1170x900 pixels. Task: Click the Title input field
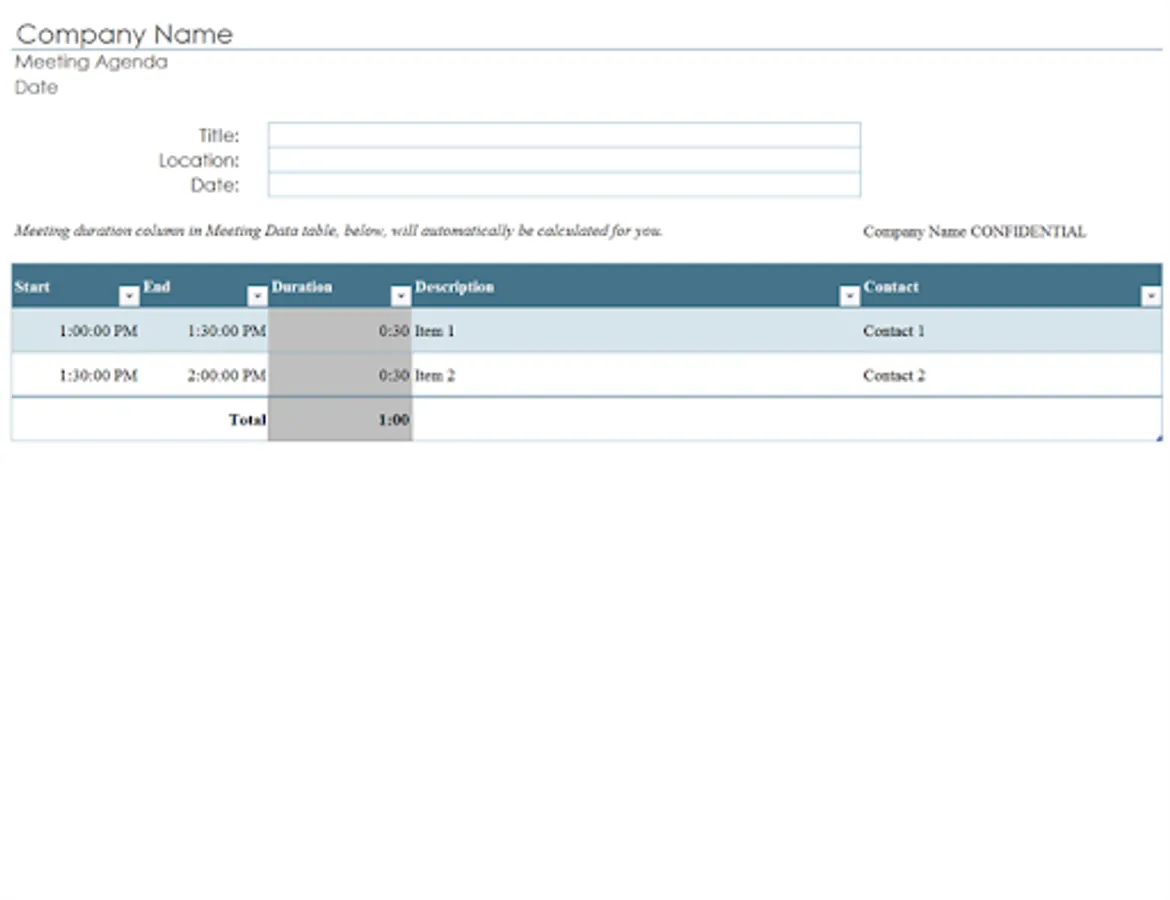point(564,135)
